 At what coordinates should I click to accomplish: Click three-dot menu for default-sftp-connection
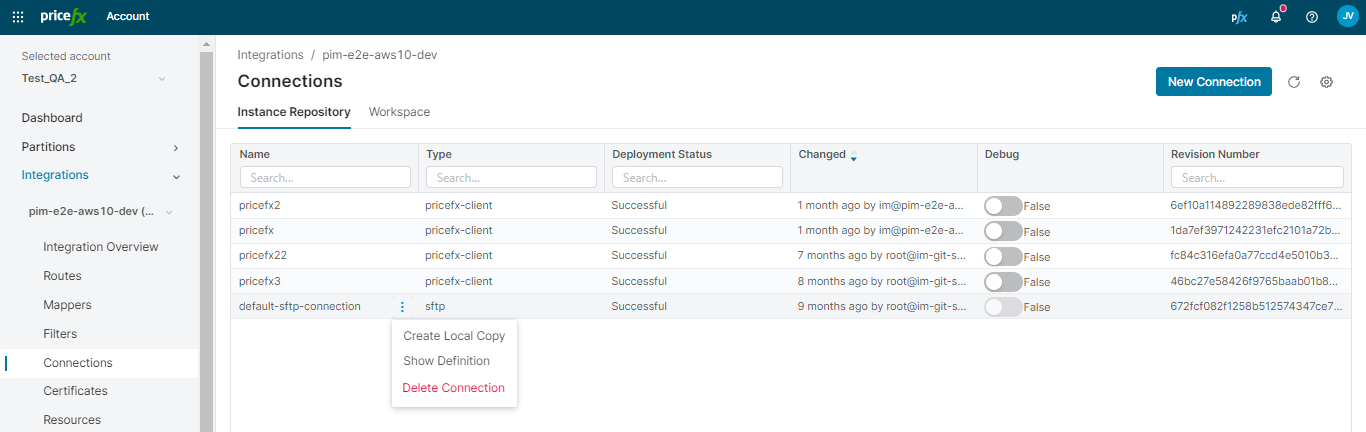click(402, 307)
